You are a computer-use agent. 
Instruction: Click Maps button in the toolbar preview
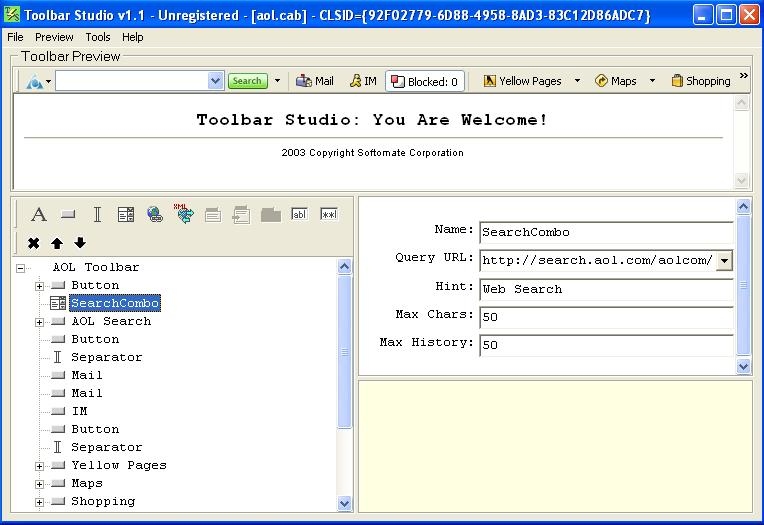point(616,81)
